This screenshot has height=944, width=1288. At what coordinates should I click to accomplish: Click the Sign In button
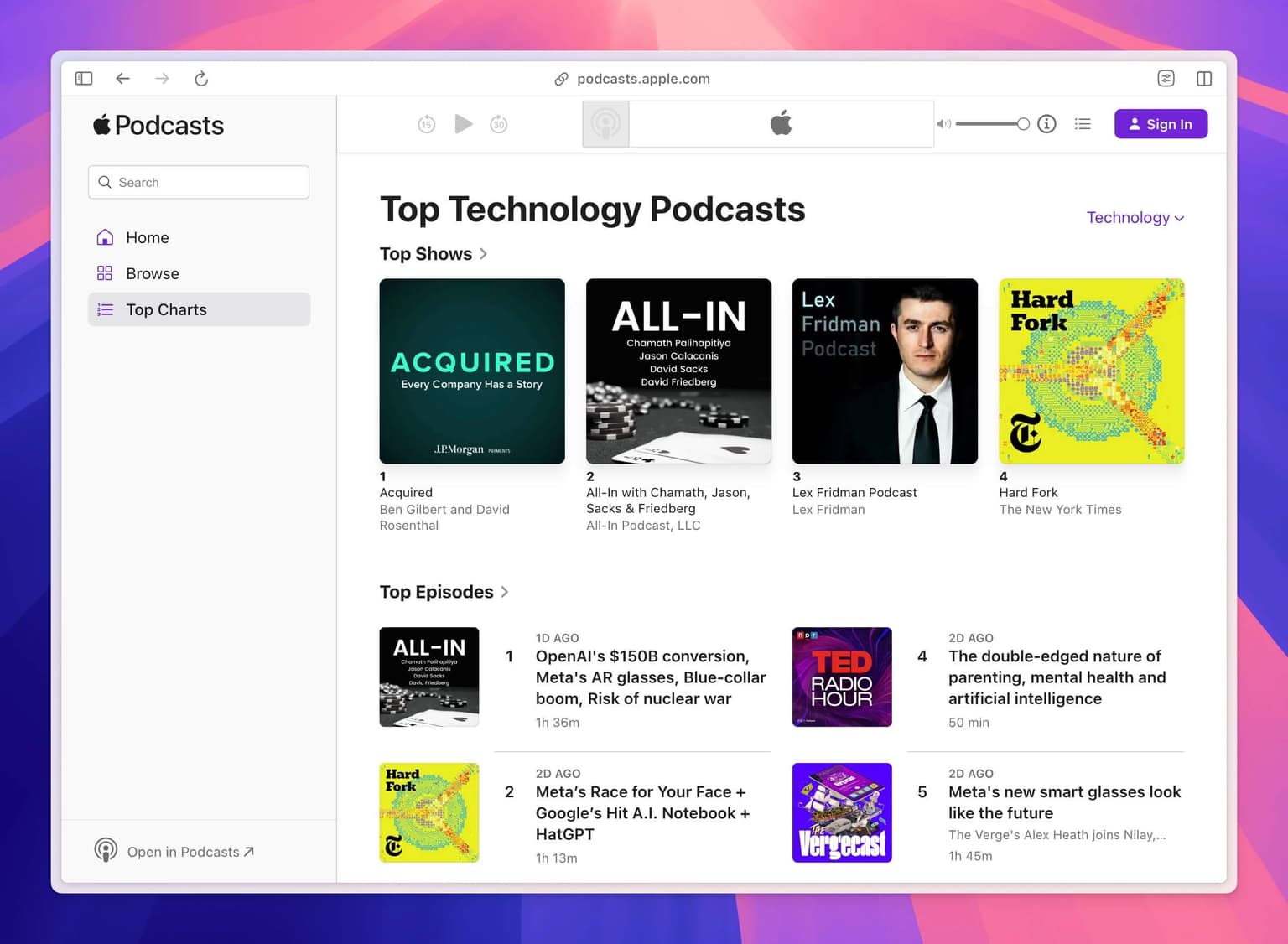click(x=1161, y=124)
